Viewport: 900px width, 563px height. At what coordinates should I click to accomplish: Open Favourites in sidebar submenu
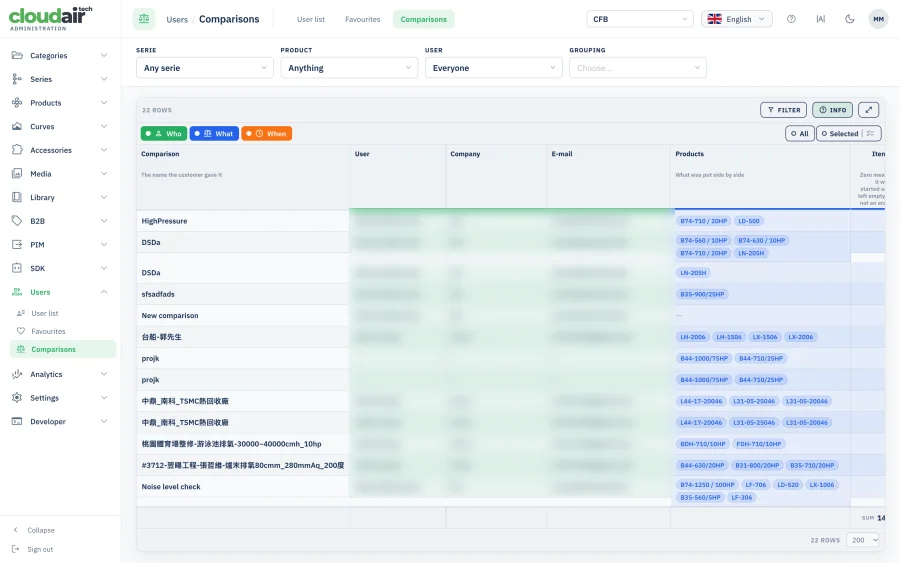[48, 331]
